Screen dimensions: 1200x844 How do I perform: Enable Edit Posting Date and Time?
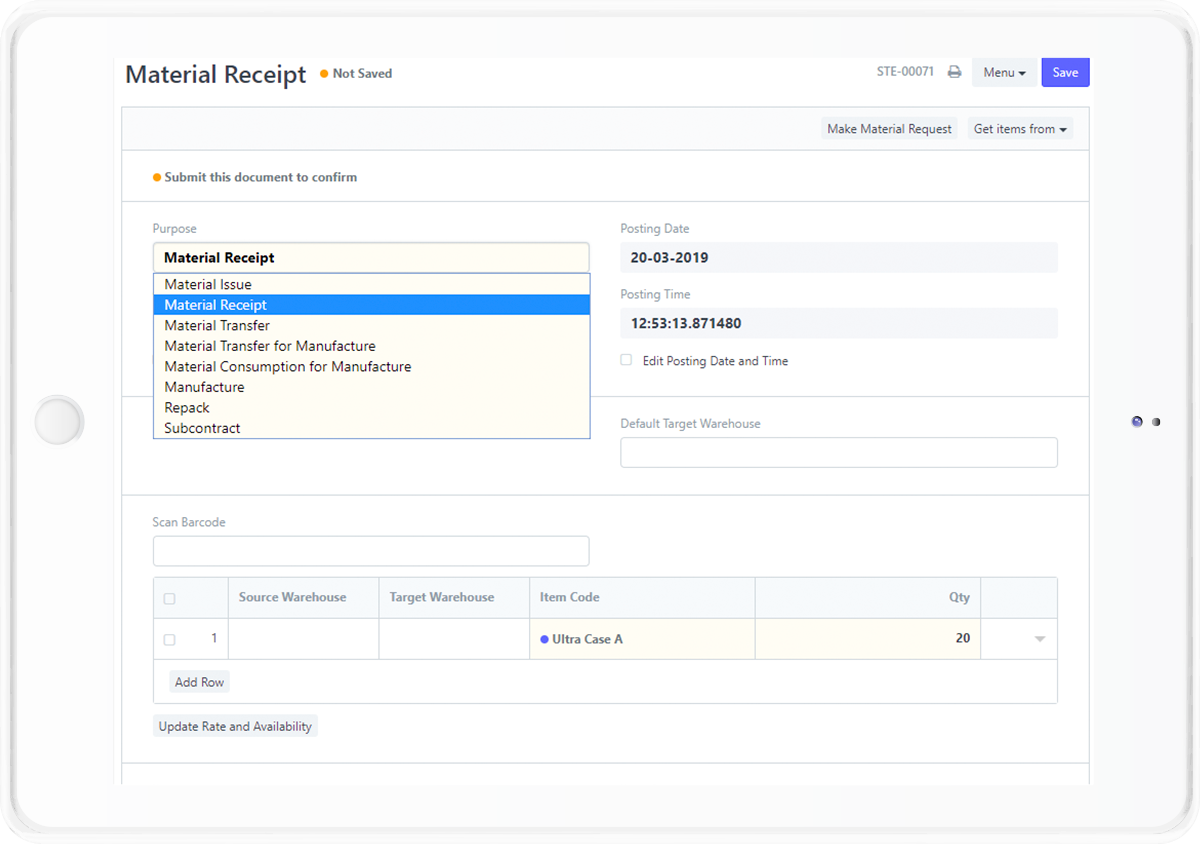[x=625, y=359]
